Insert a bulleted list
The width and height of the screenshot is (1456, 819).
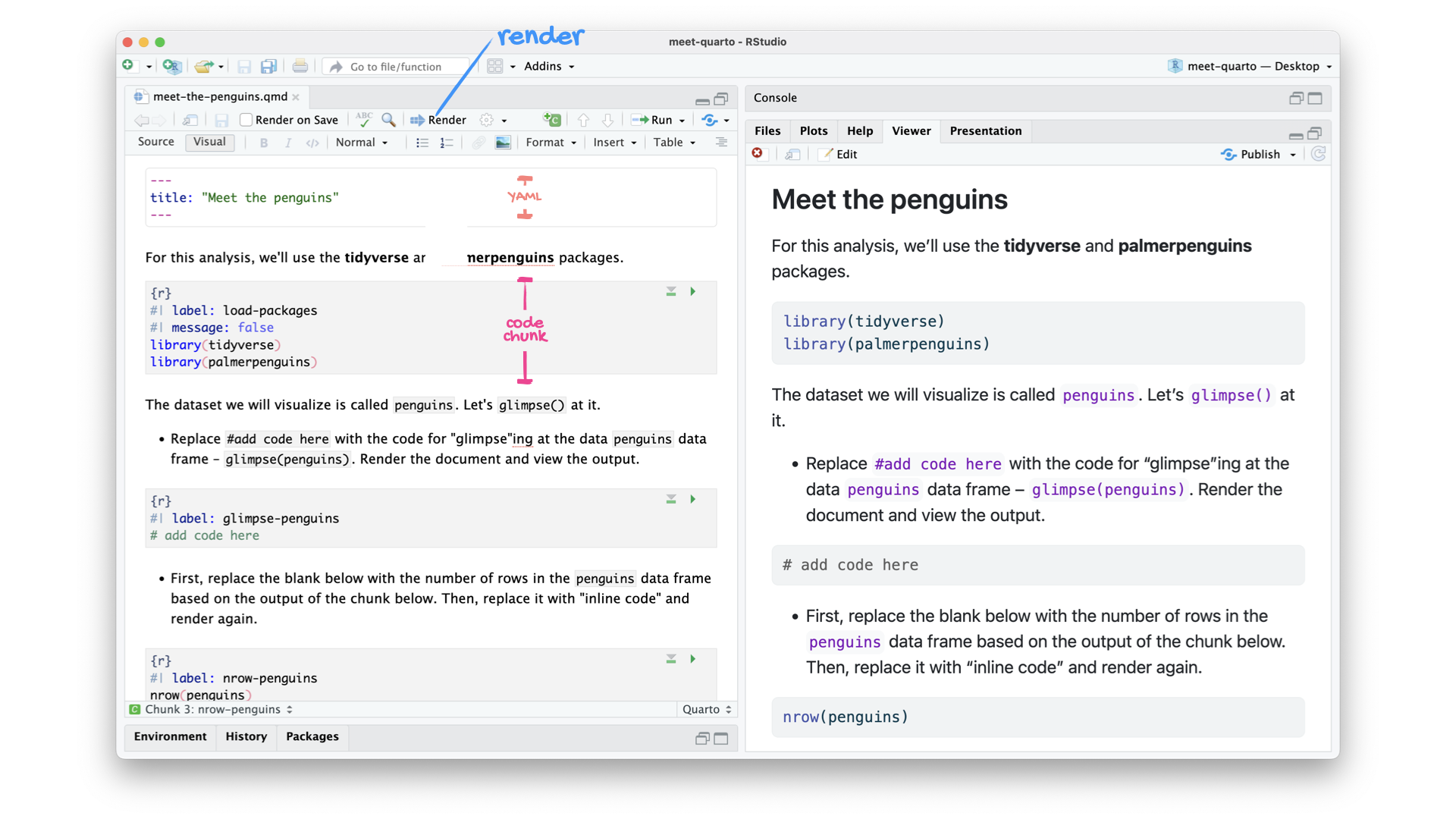[x=422, y=143]
